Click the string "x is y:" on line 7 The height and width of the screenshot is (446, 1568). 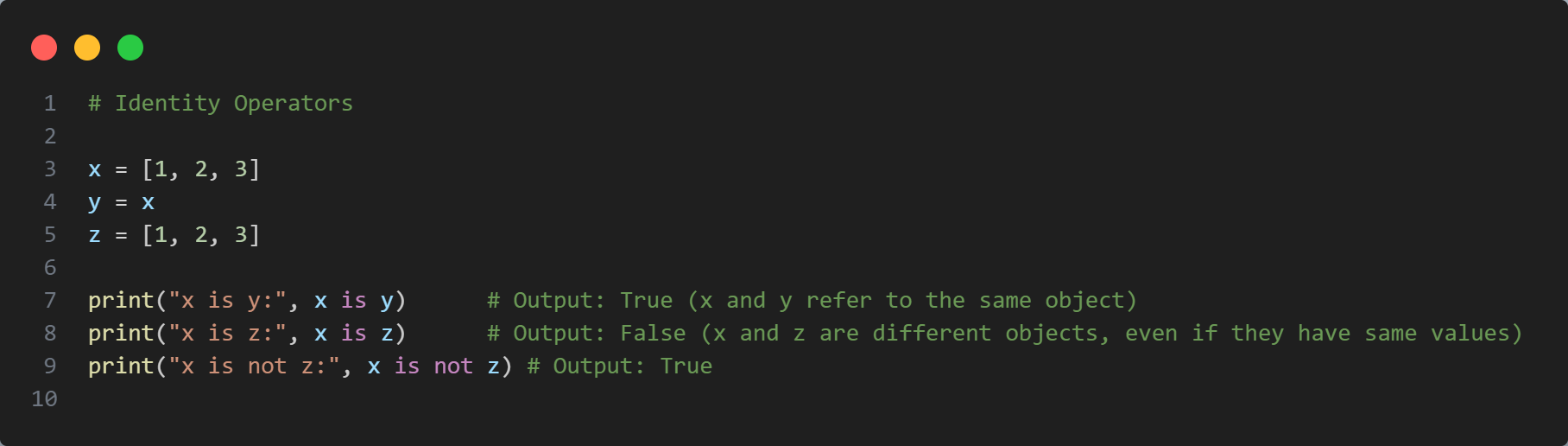pos(228,301)
